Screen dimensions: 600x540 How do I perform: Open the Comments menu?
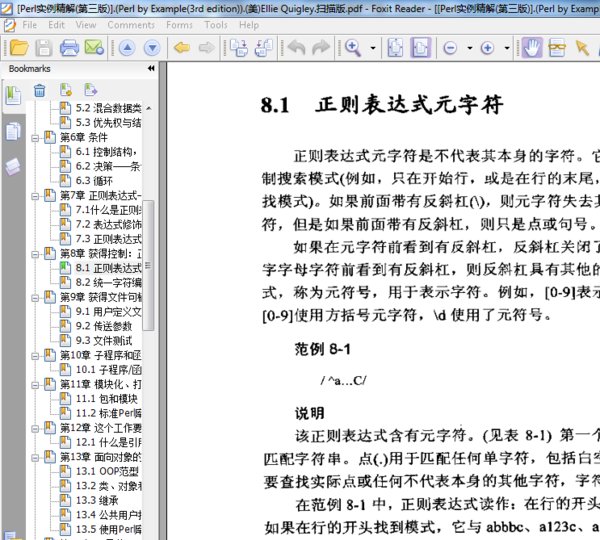(131, 25)
